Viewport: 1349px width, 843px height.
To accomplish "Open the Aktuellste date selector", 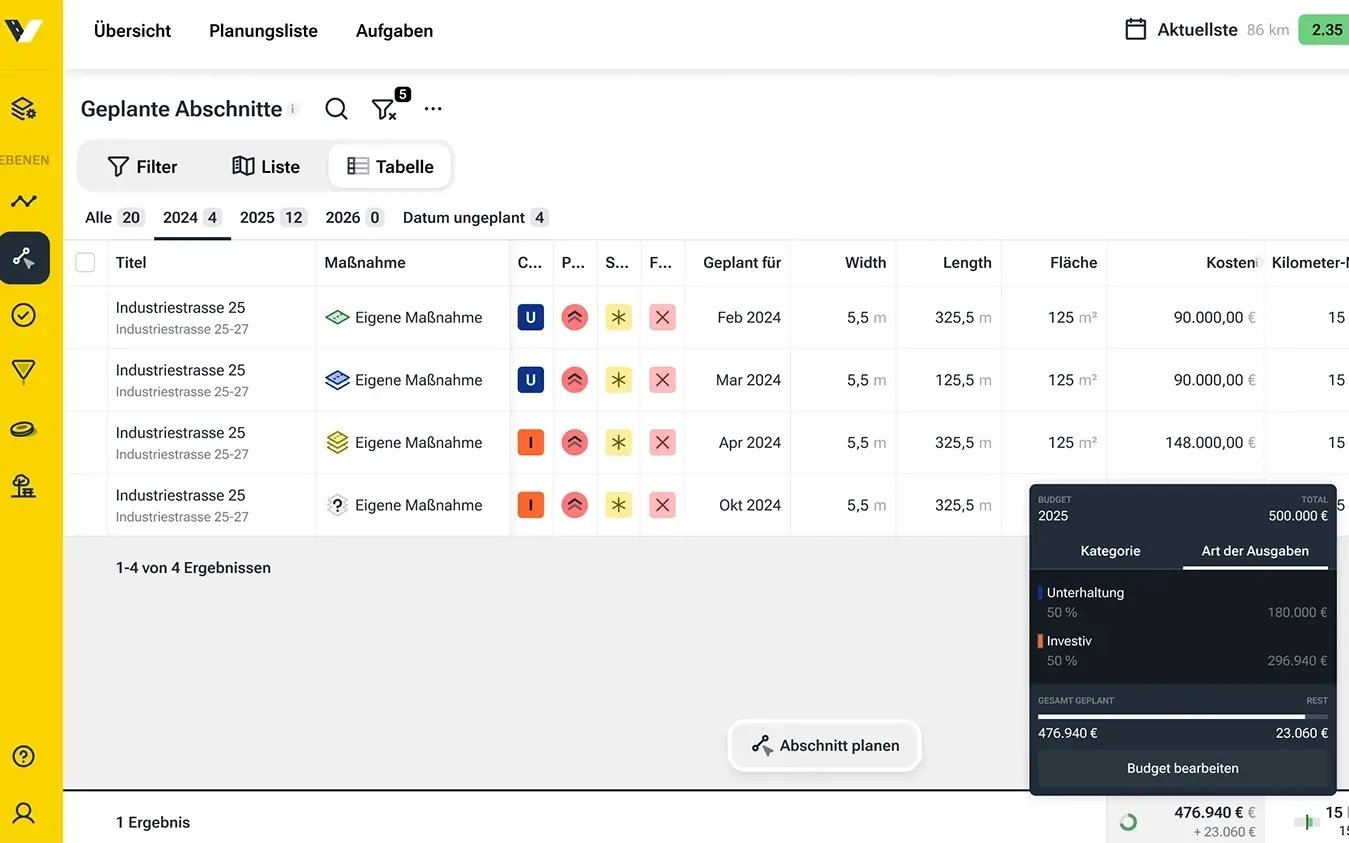I will pos(1197,30).
